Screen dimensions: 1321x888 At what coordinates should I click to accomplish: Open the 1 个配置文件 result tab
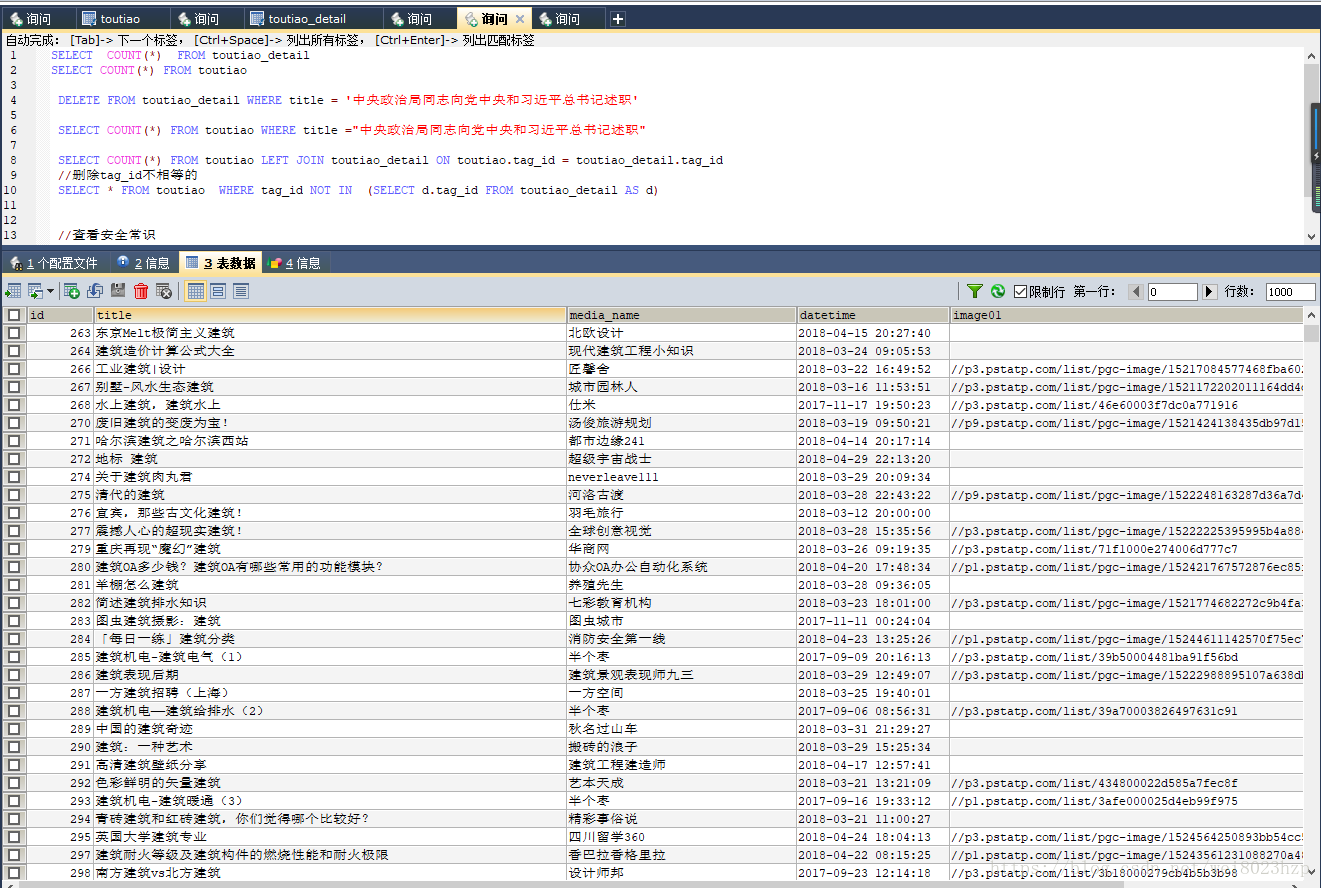[54, 263]
